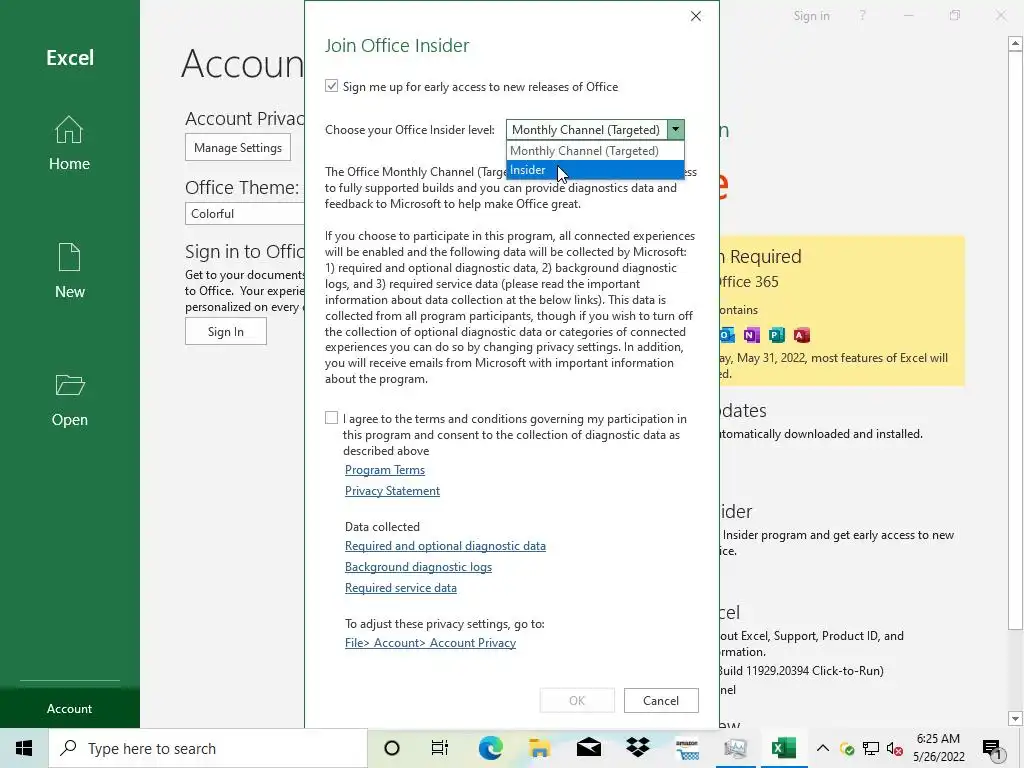Viewport: 1024px width, 768px height.
Task: Tick the agree to terms checkbox
Action: [x=332, y=418]
